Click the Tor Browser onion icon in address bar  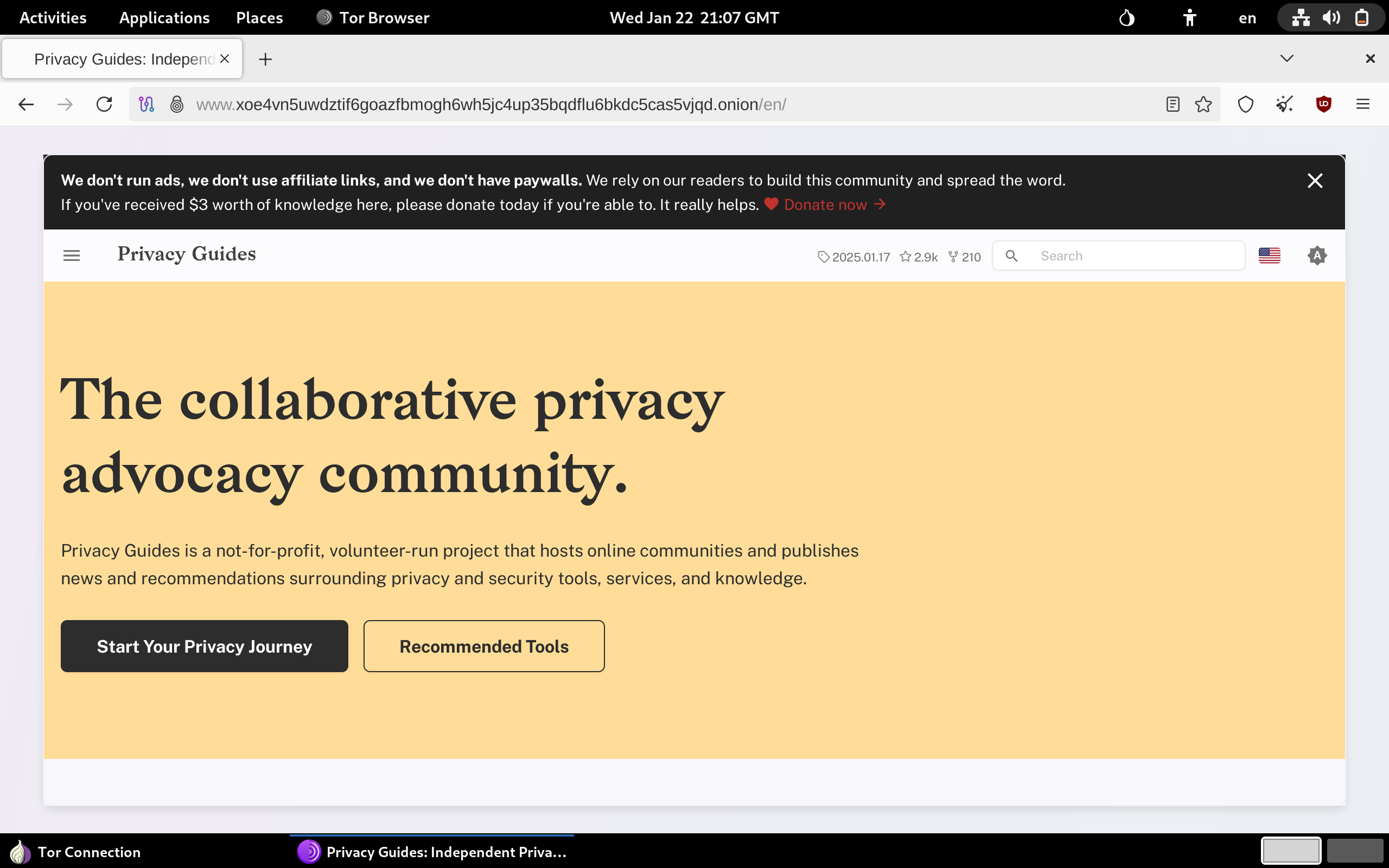tap(177, 104)
